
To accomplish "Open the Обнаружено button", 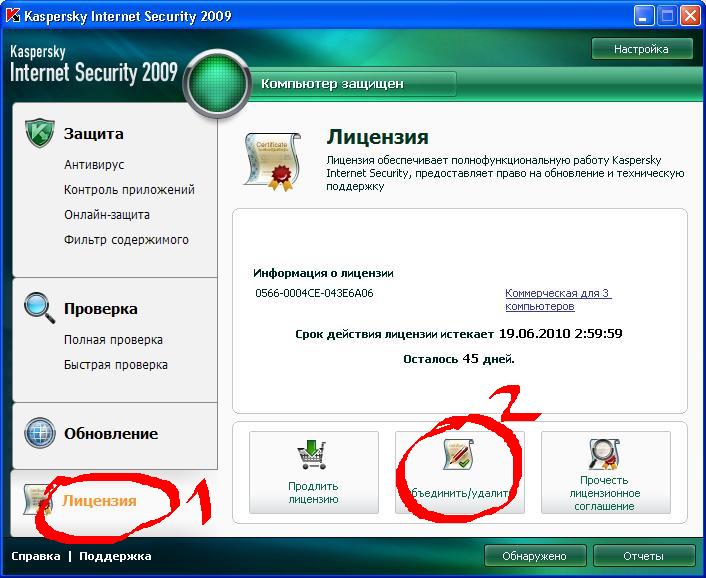I will coord(535,556).
